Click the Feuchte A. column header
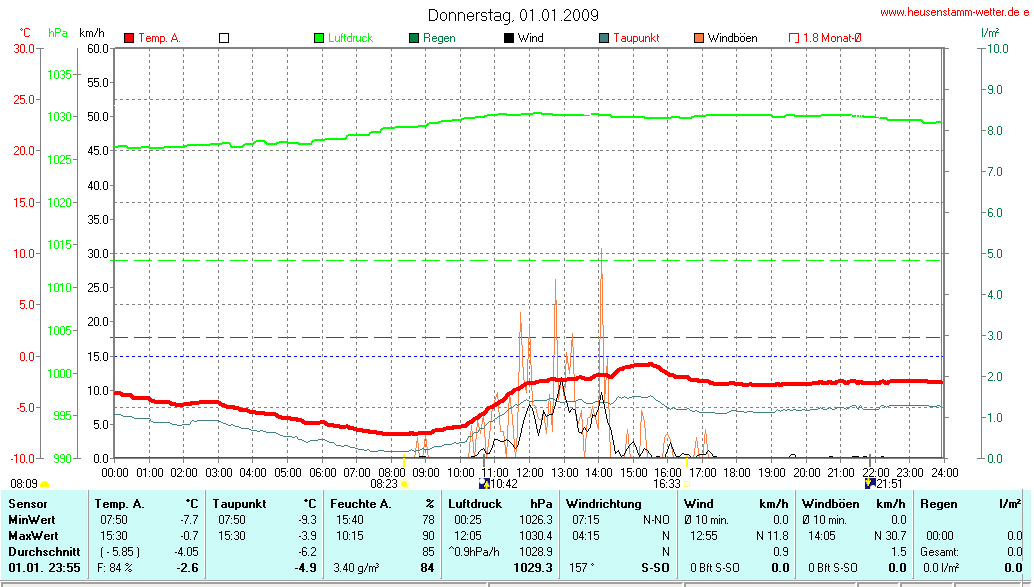The width and height of the screenshot is (1034, 587). [x=360, y=504]
